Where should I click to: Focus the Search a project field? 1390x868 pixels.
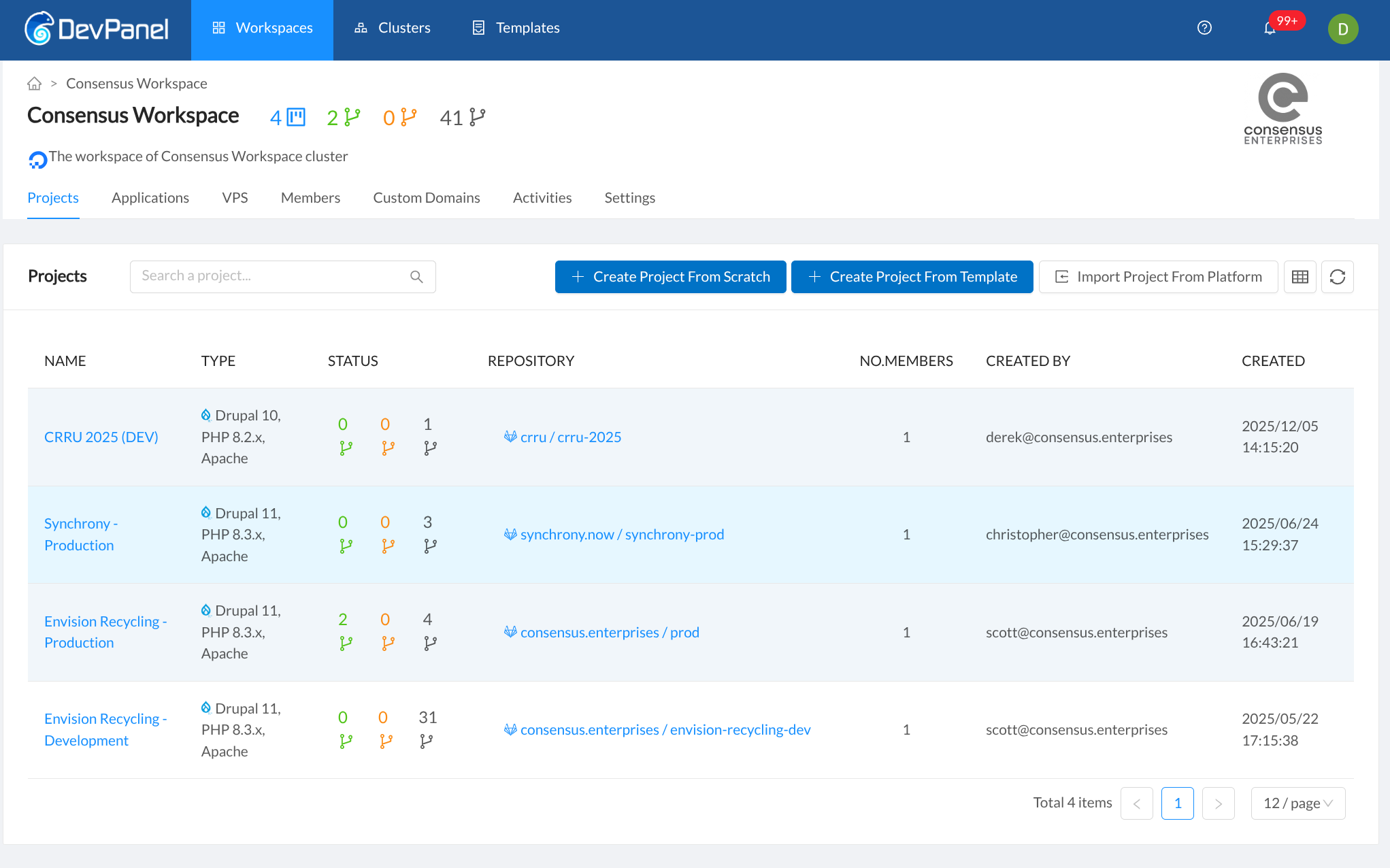pos(282,277)
